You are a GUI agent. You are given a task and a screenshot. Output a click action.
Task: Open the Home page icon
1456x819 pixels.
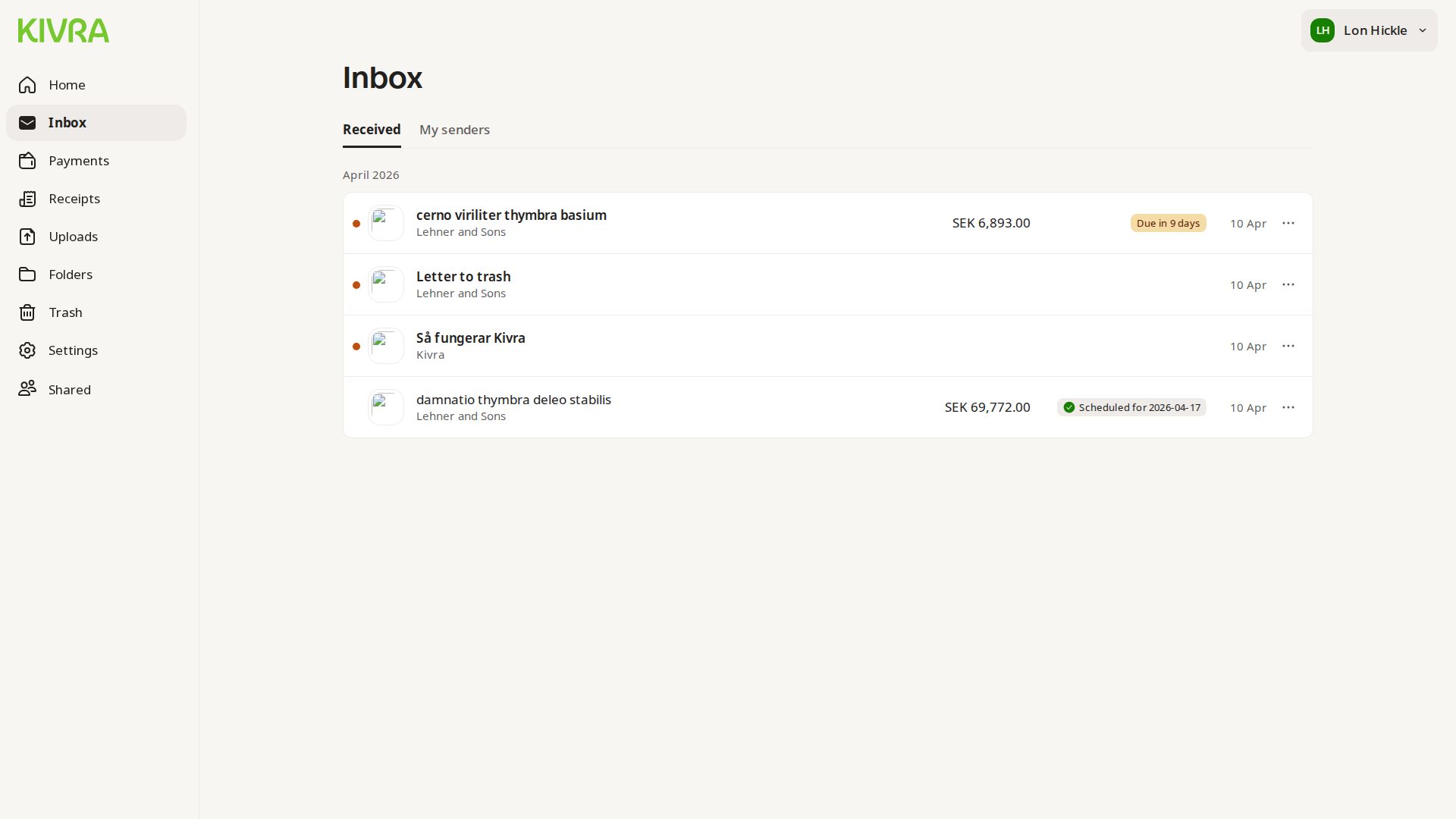click(27, 85)
